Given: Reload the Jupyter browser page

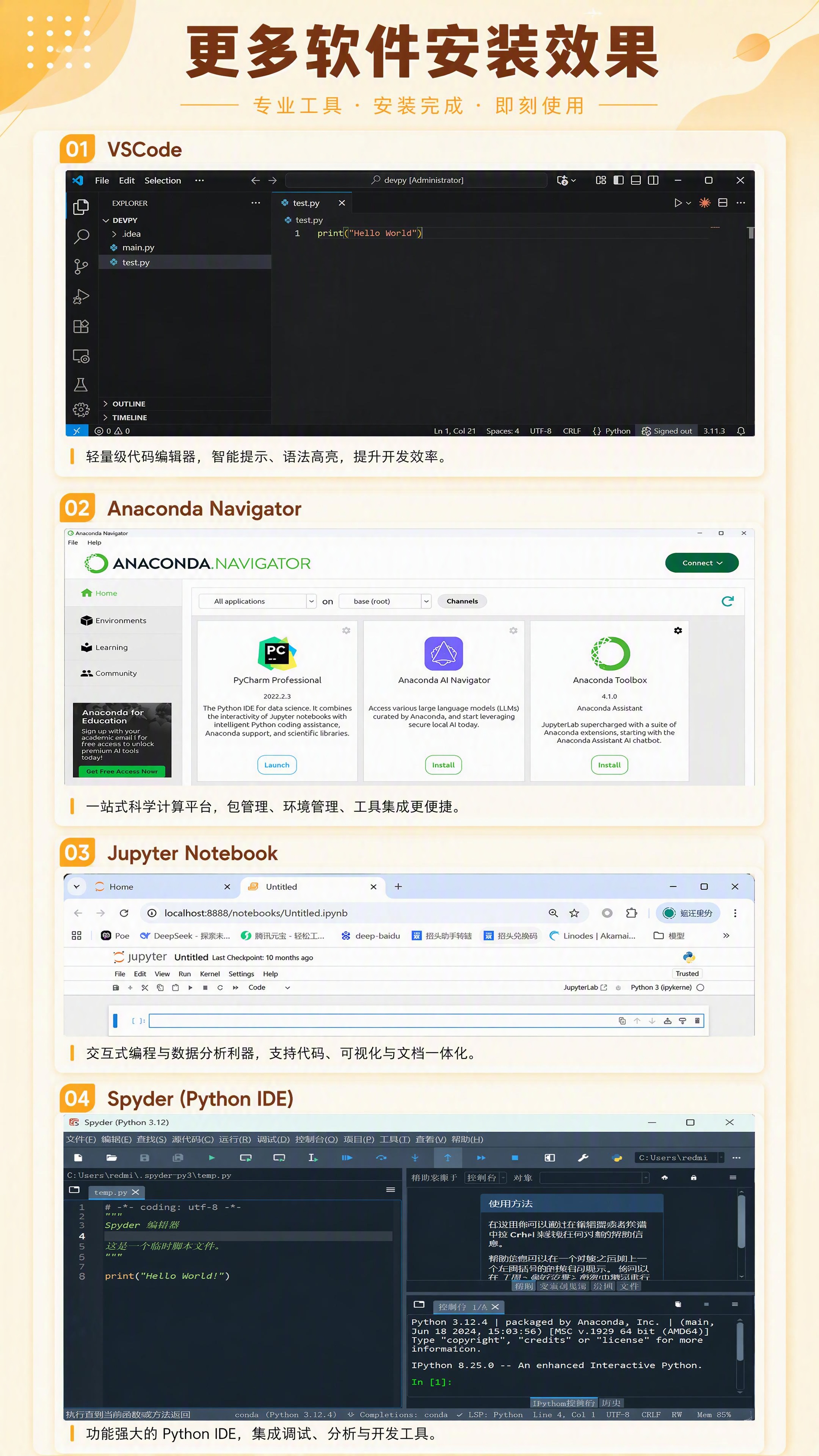Looking at the screenshot, I should click(x=124, y=913).
